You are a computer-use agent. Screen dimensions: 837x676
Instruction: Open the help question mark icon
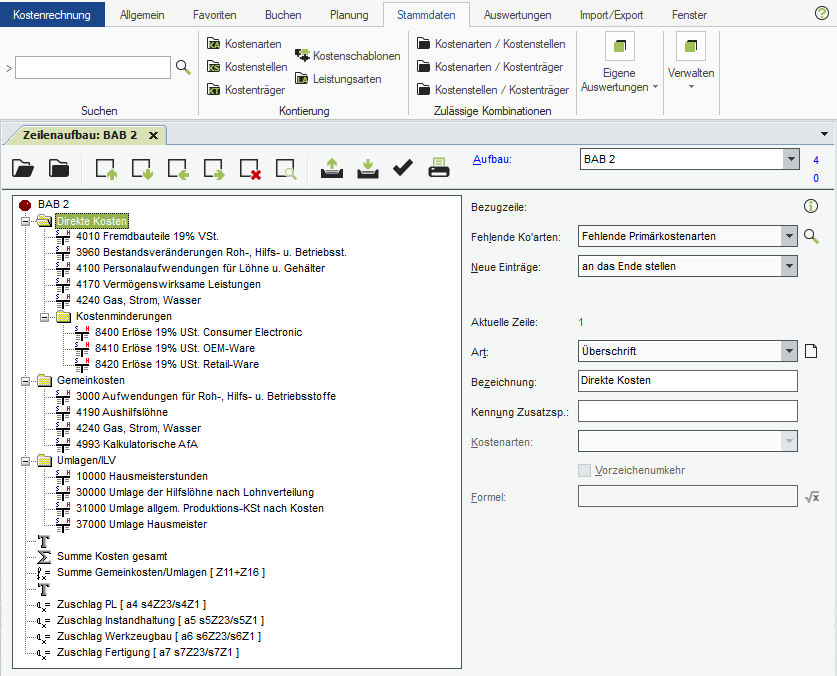point(822,13)
